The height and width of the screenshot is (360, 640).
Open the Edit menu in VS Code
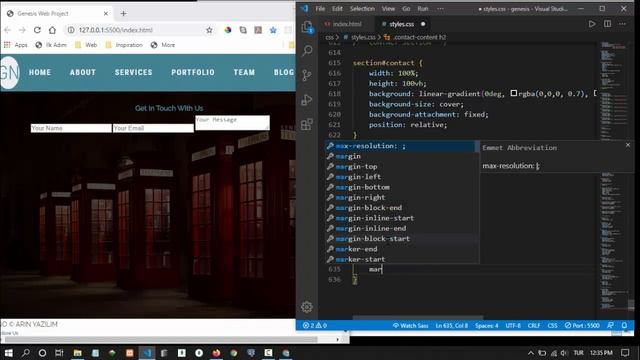point(337,9)
